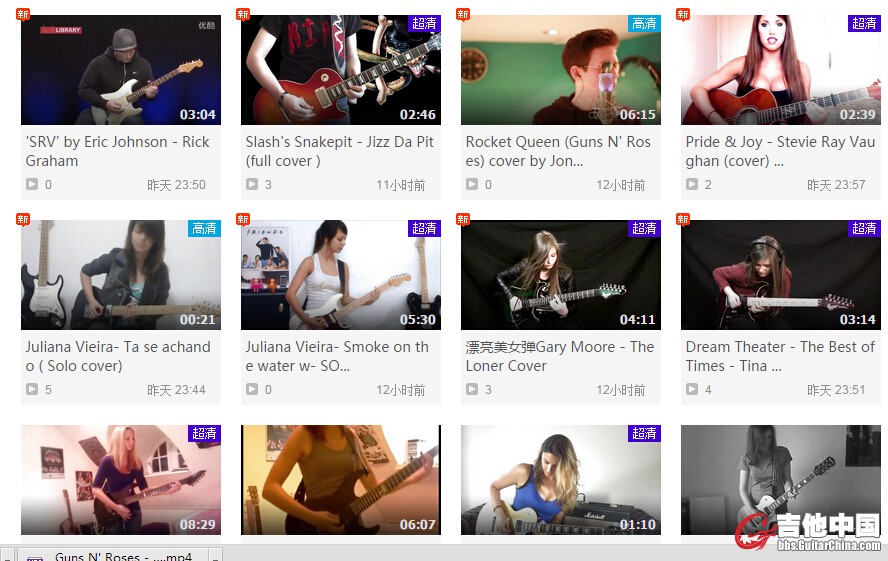The width and height of the screenshot is (888, 561).
Task: Click 超清 quality badge on The Loner Cover video
Action: tap(644, 228)
